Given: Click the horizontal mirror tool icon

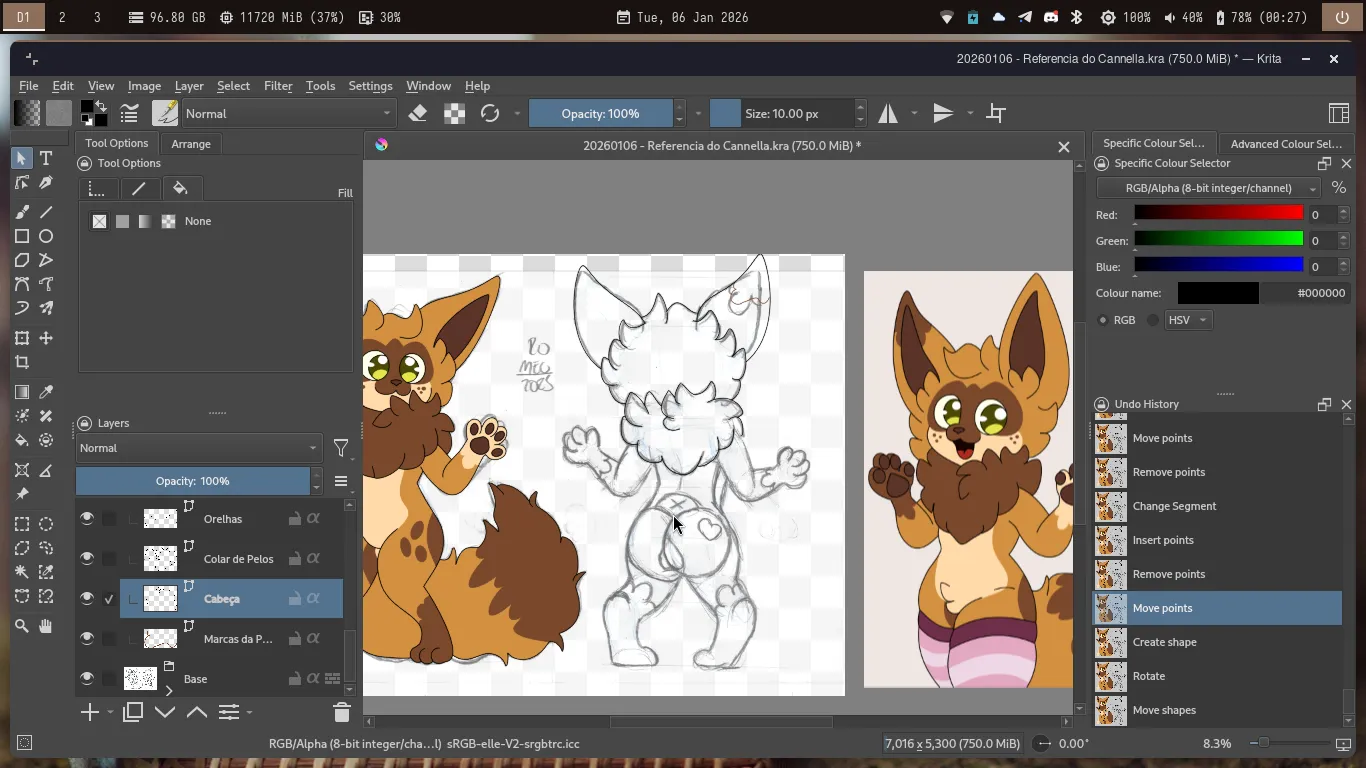Looking at the screenshot, I should tap(888, 114).
